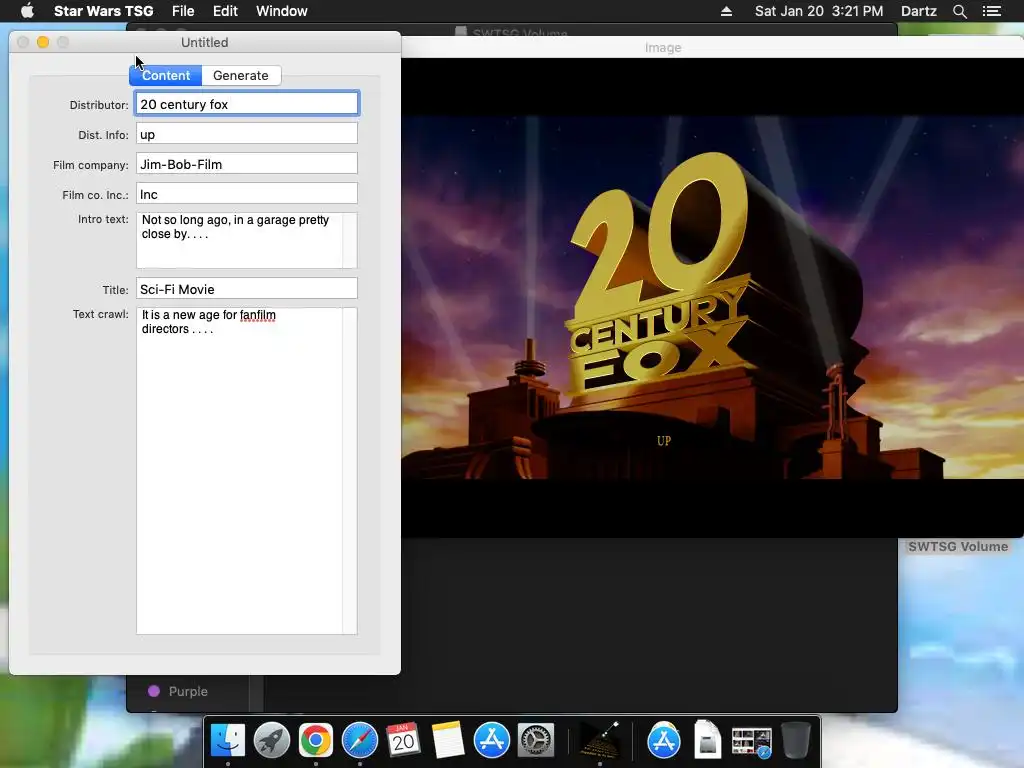Click the 20th Century Fox preview image

[x=712, y=298]
